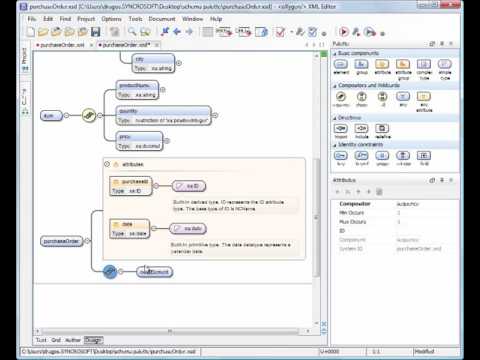Click the Forward arrow toolbar icon

pyautogui.click(x=189, y=32)
